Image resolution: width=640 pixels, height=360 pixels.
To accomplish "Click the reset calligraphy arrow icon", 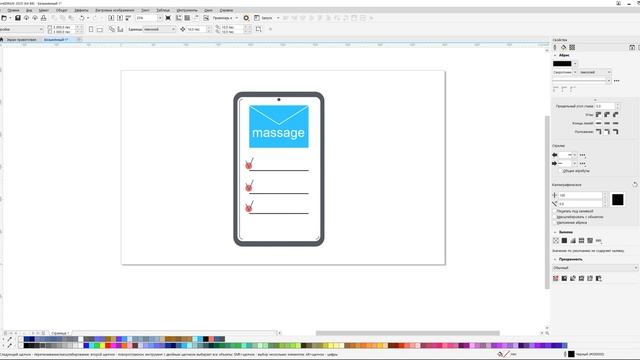I will pyautogui.click(x=635, y=184).
